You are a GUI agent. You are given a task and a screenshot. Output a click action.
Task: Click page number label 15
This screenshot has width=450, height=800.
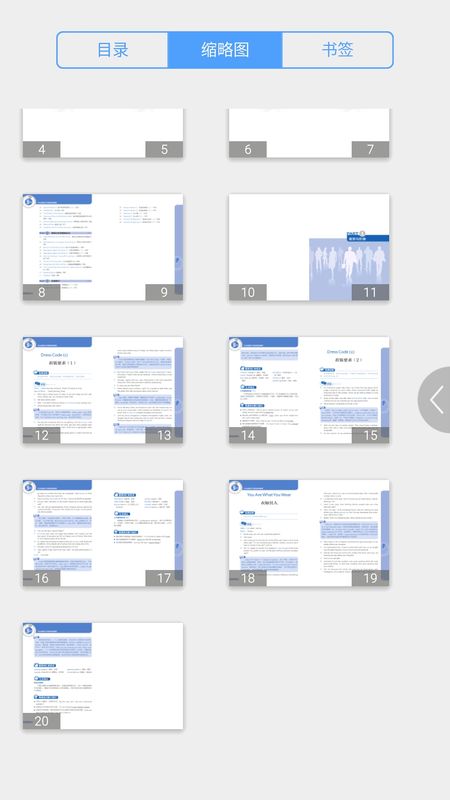(x=370, y=435)
